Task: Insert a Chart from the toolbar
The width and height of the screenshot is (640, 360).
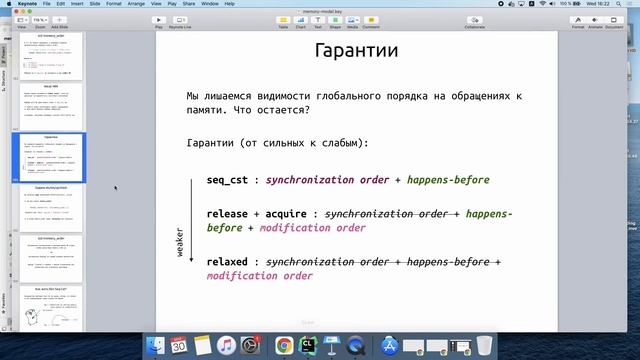Action: [x=300, y=20]
